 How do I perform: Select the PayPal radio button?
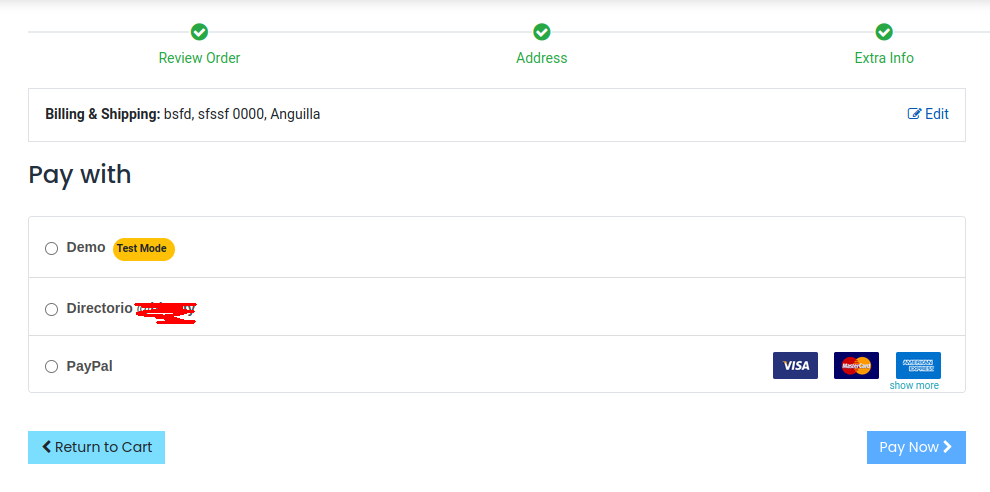(x=51, y=367)
